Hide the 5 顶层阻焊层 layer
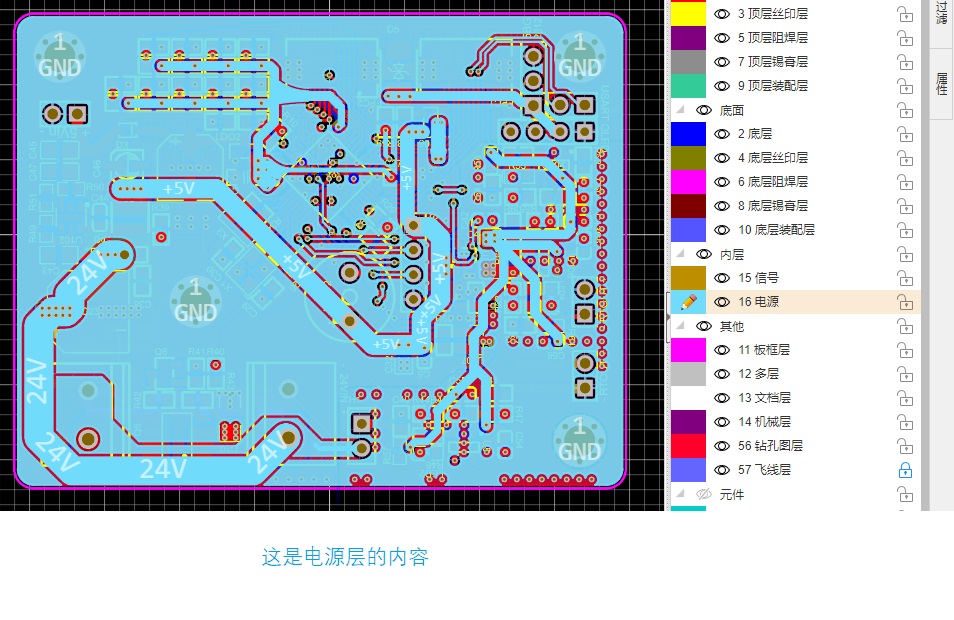This screenshot has height=620, width=954. (722, 38)
